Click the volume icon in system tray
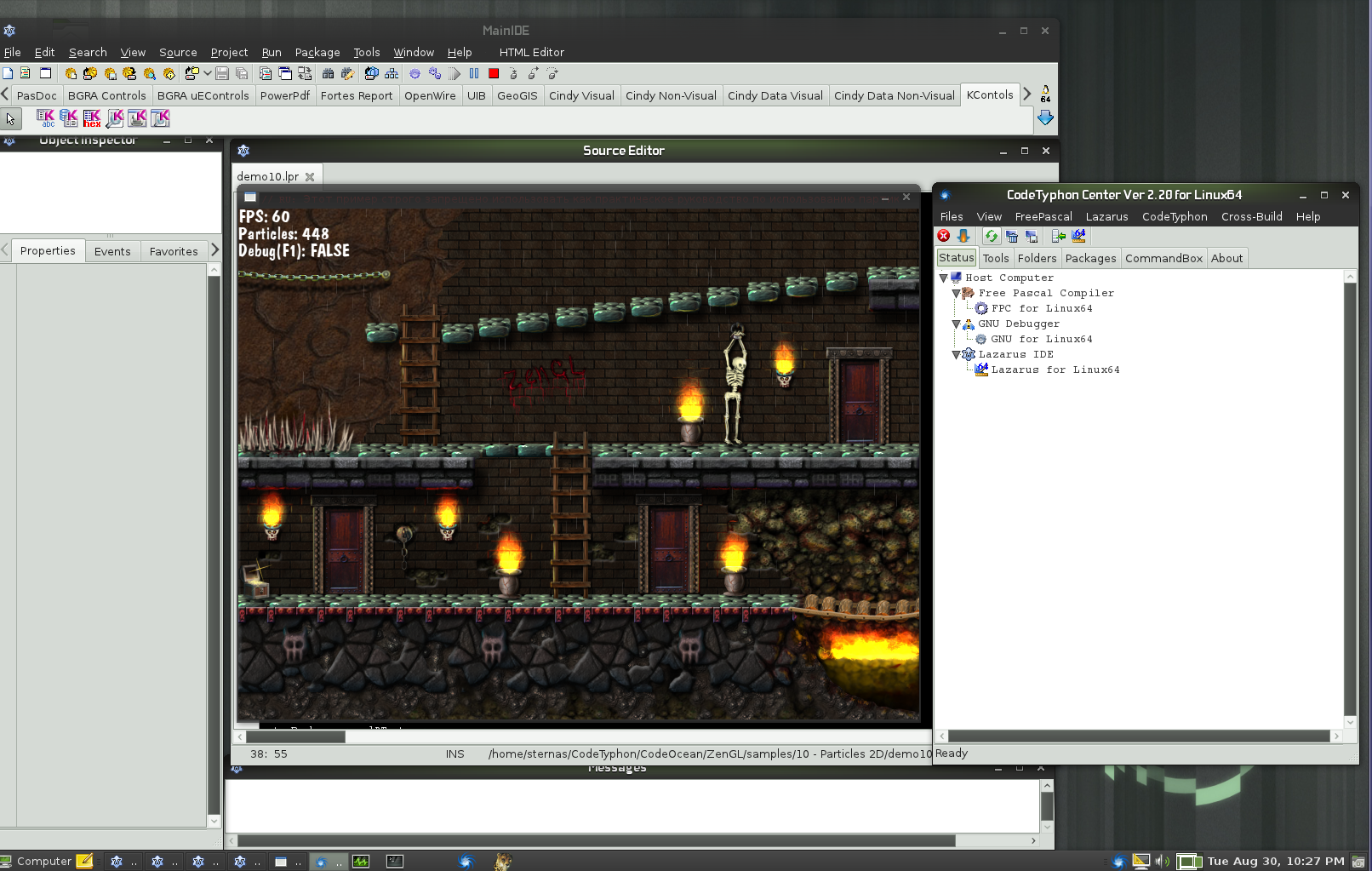 pos(1162,861)
